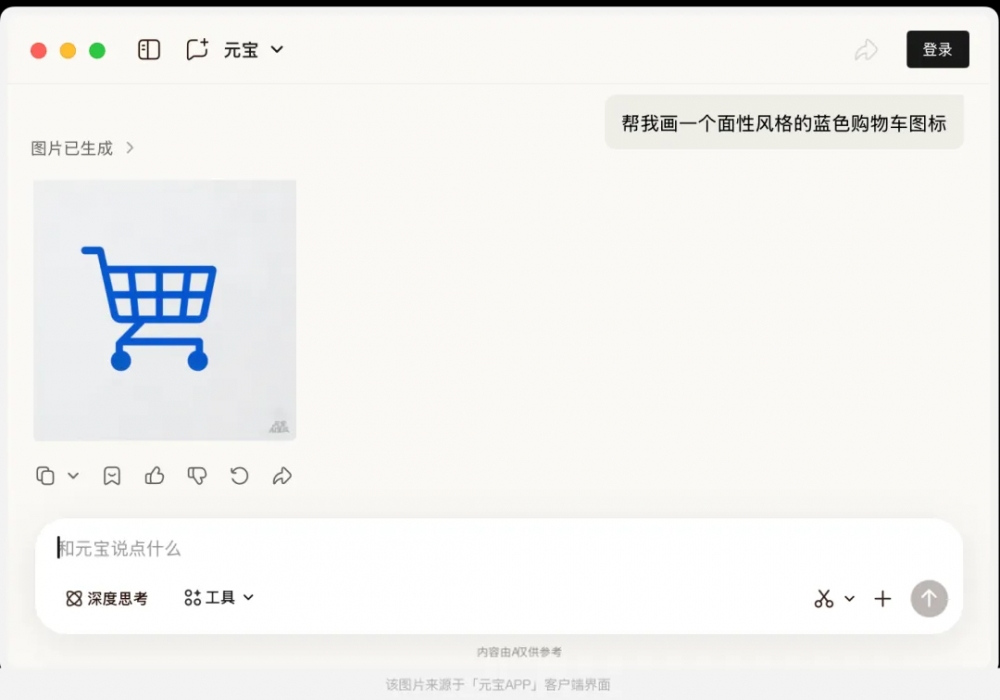The width and height of the screenshot is (1000, 700).
Task: Open the chevron next to the copy icon
Action: (73, 476)
